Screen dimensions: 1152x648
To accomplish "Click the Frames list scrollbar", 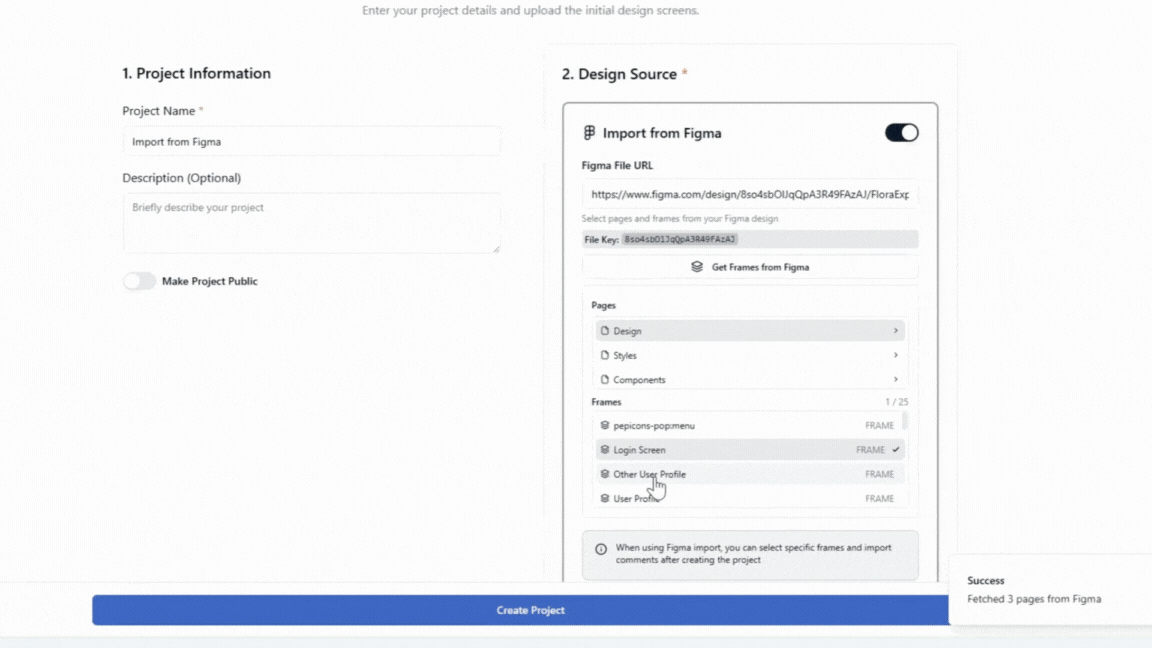I will (905, 421).
